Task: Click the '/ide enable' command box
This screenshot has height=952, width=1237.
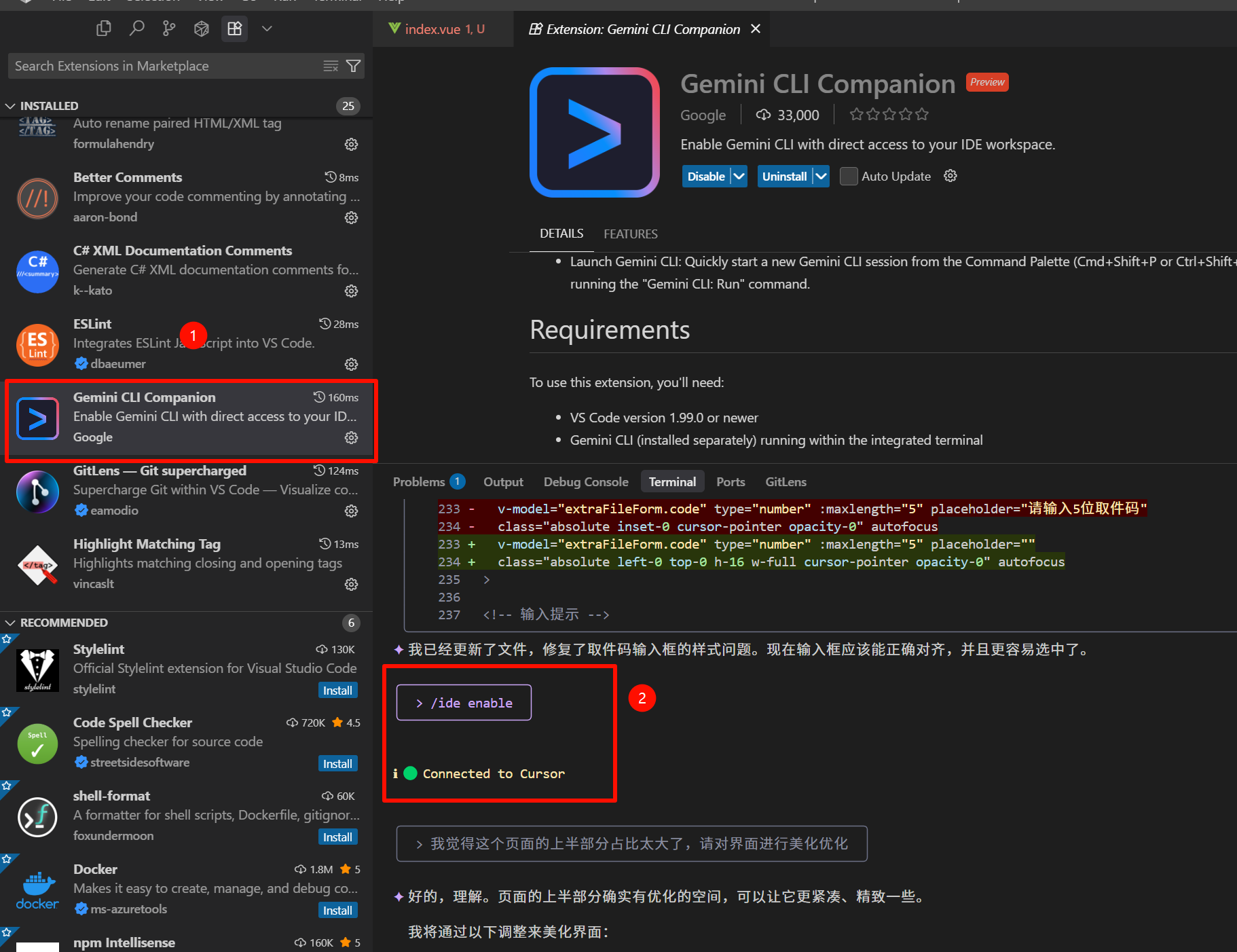Action: point(464,702)
